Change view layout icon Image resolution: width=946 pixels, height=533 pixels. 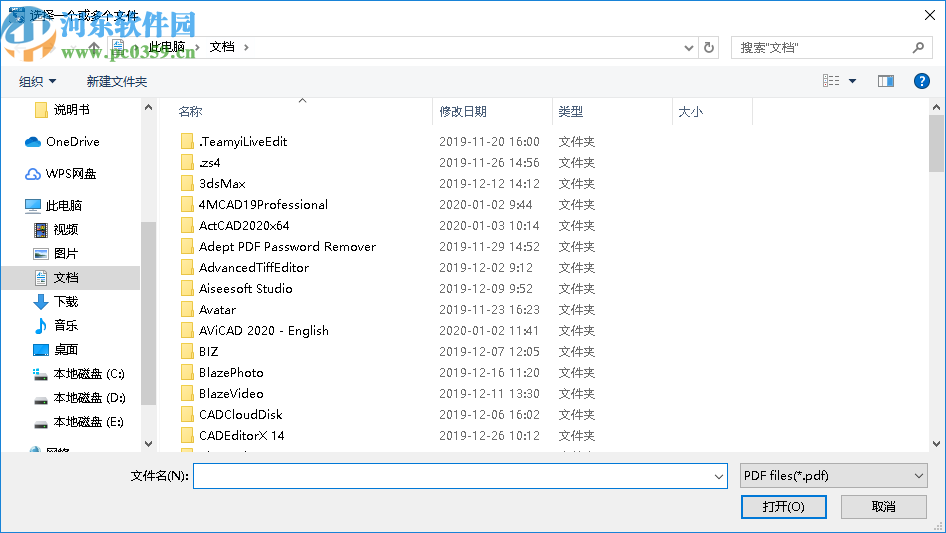tap(831, 81)
